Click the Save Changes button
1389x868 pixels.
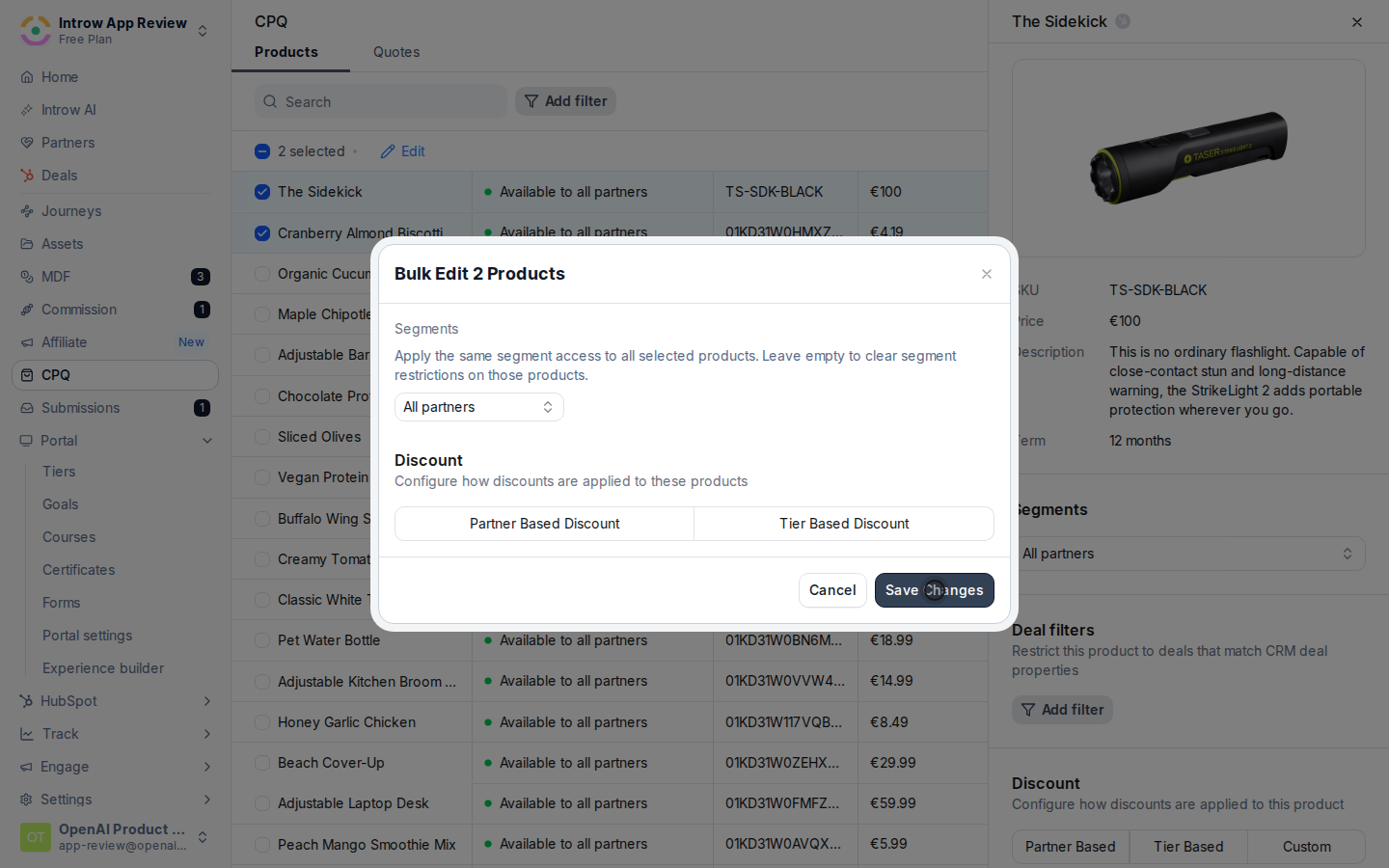[x=934, y=590]
